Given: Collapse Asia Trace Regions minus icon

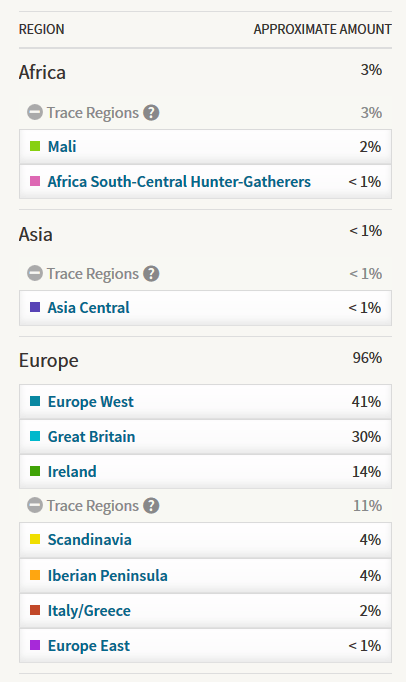Looking at the screenshot, I should (35, 274).
